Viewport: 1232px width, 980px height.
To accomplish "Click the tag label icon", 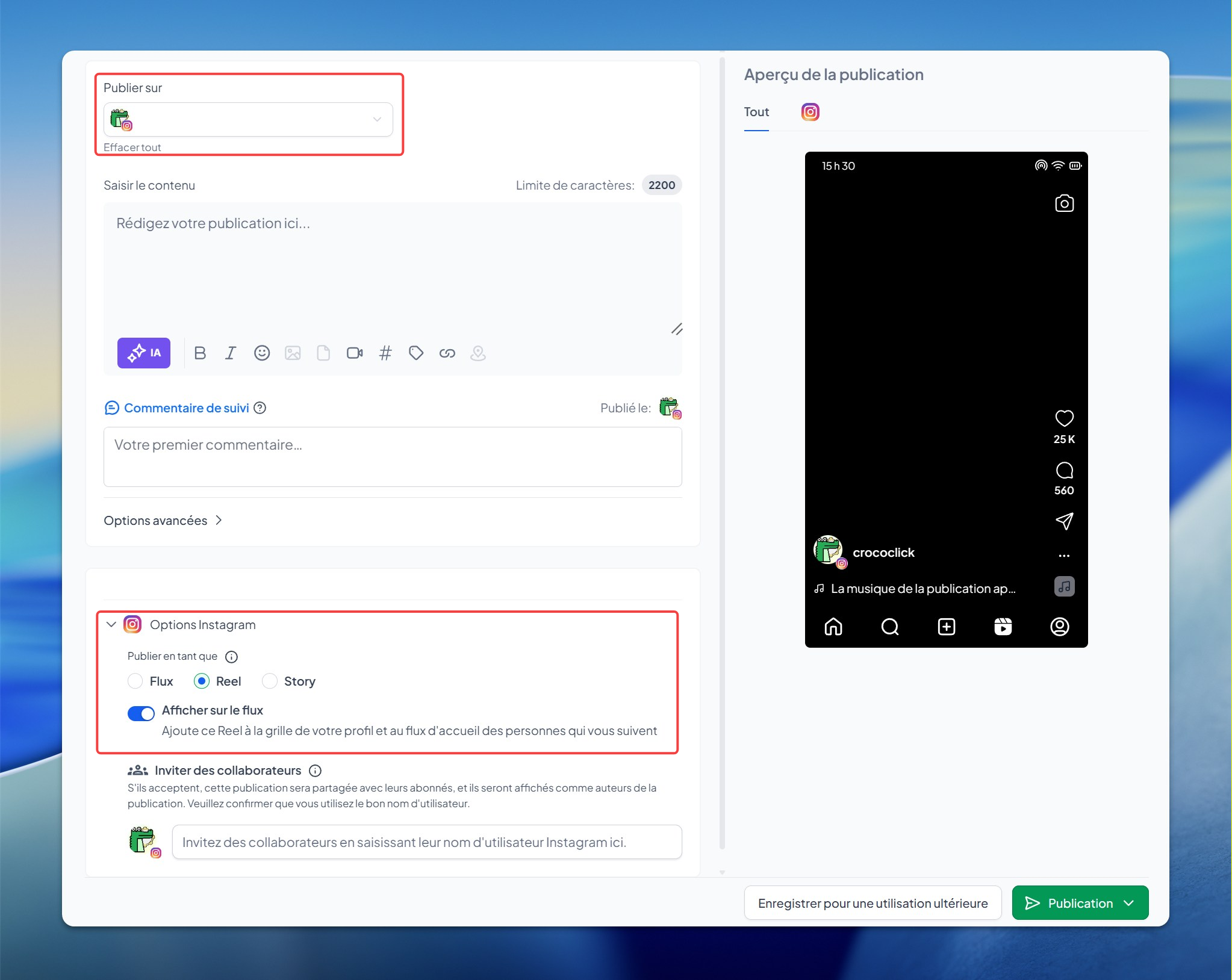I will point(416,353).
